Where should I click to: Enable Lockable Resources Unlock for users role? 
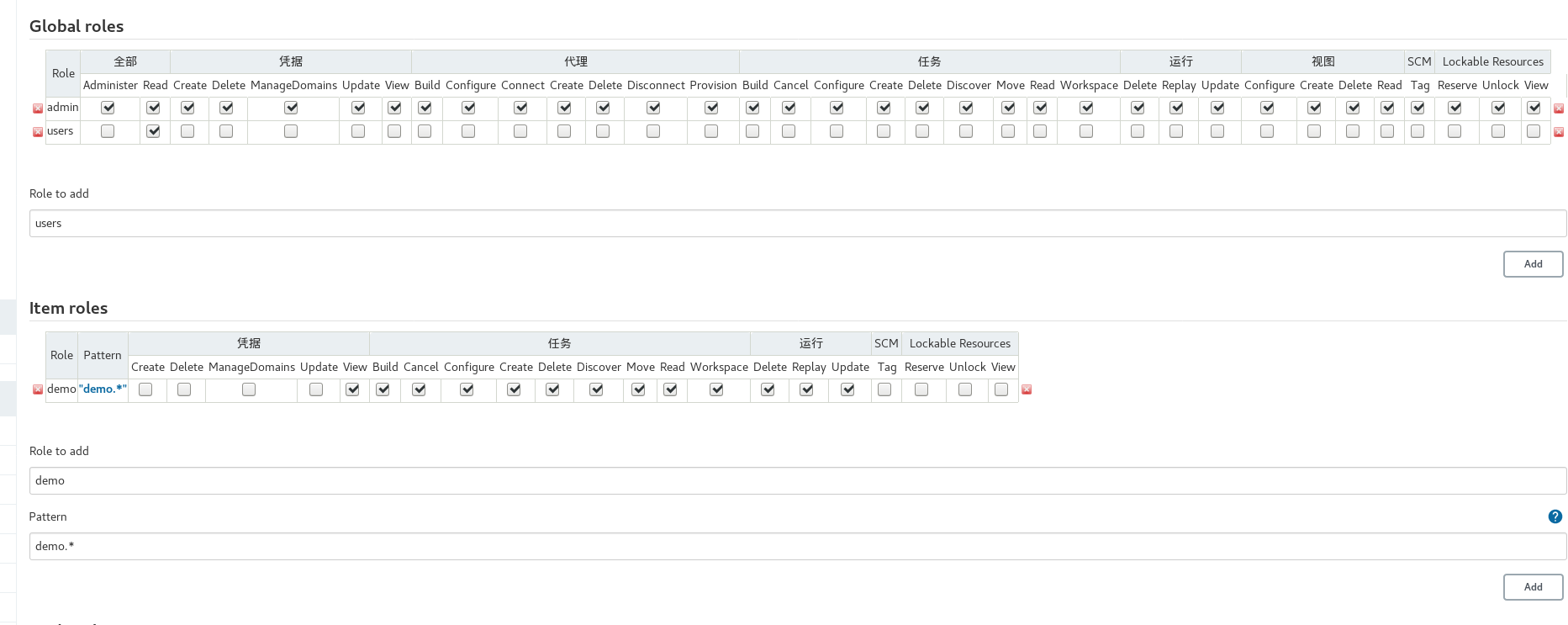[x=1498, y=131]
